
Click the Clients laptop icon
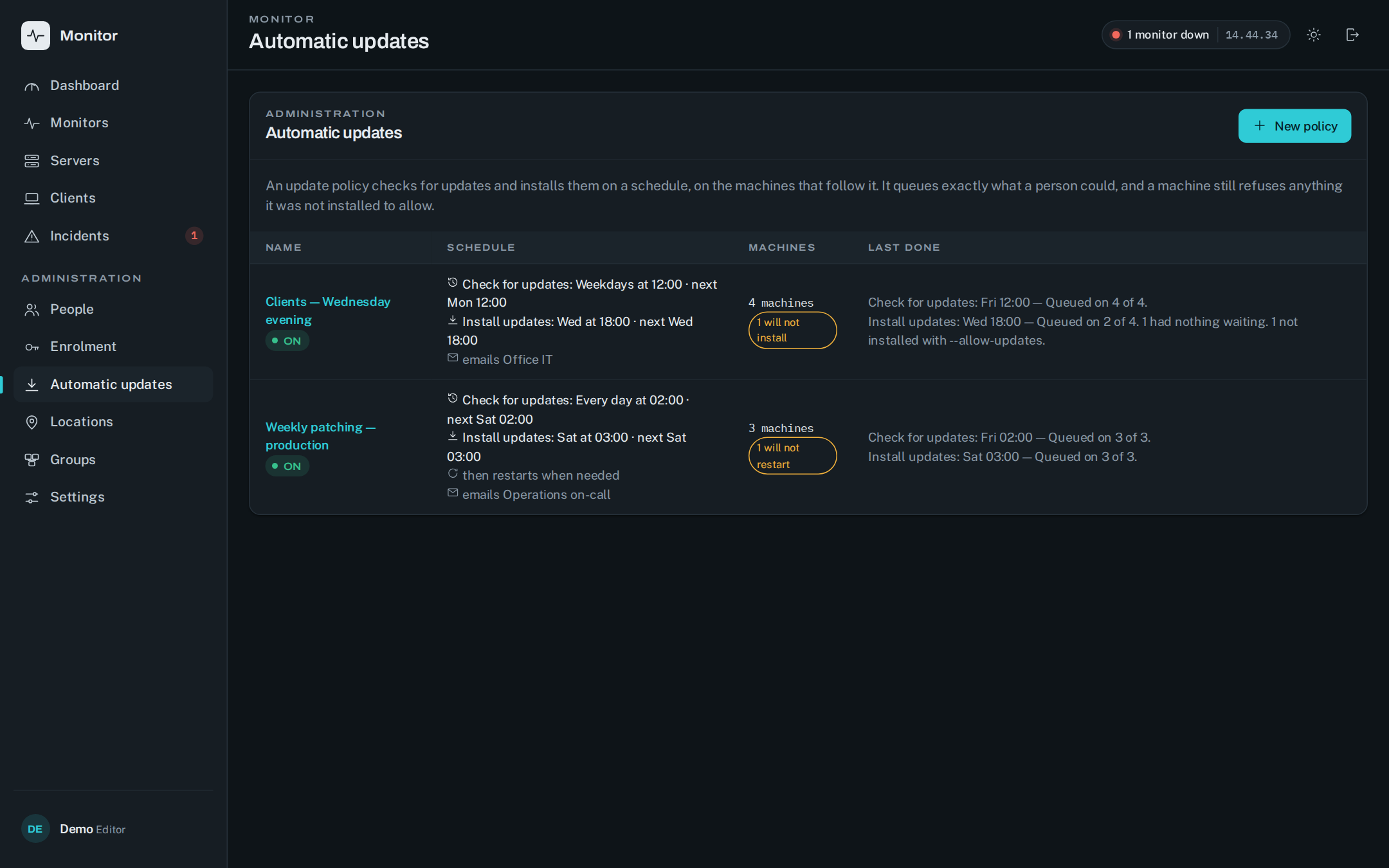click(x=32, y=198)
